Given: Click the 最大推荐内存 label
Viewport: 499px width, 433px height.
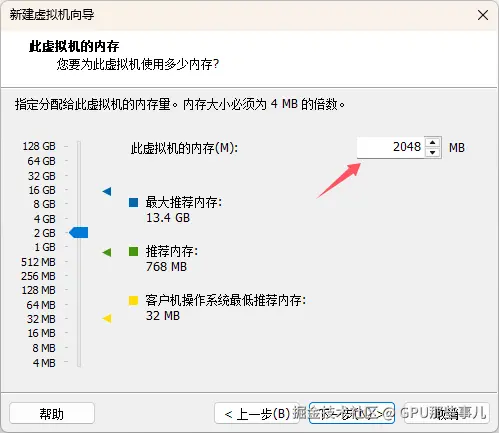Looking at the screenshot, I should point(184,202).
